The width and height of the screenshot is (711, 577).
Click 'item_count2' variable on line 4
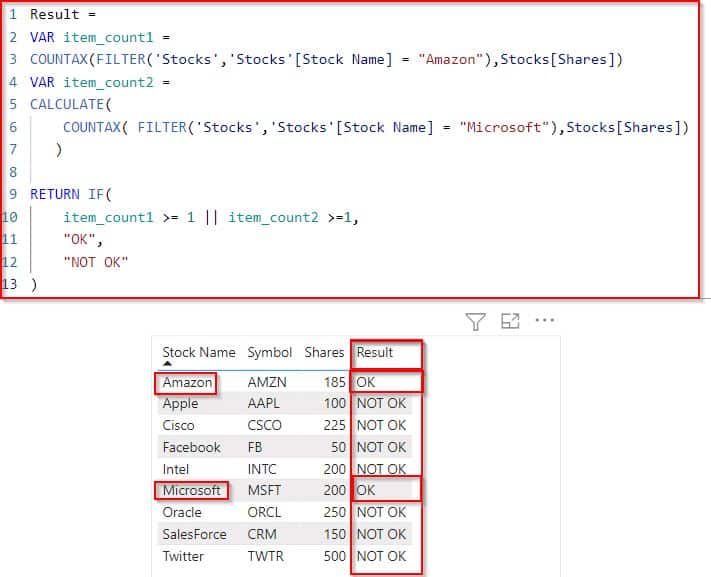[x=108, y=83]
